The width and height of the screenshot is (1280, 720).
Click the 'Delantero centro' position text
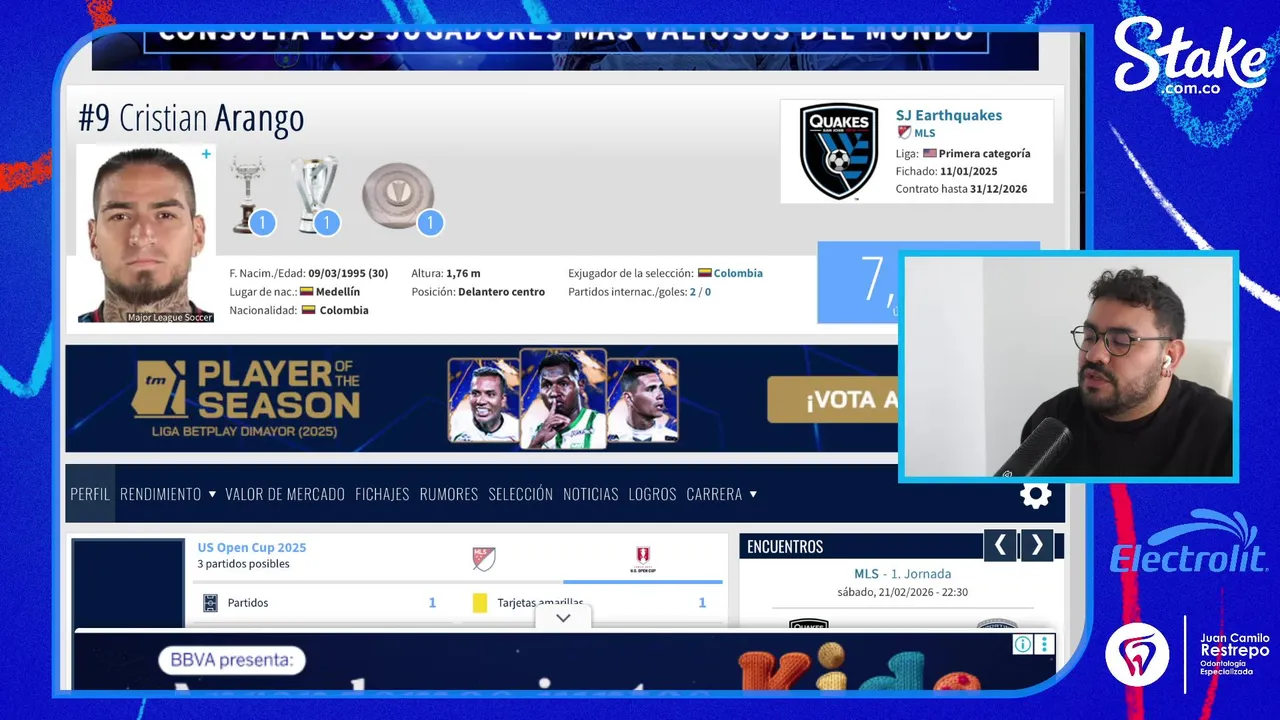[x=501, y=292]
